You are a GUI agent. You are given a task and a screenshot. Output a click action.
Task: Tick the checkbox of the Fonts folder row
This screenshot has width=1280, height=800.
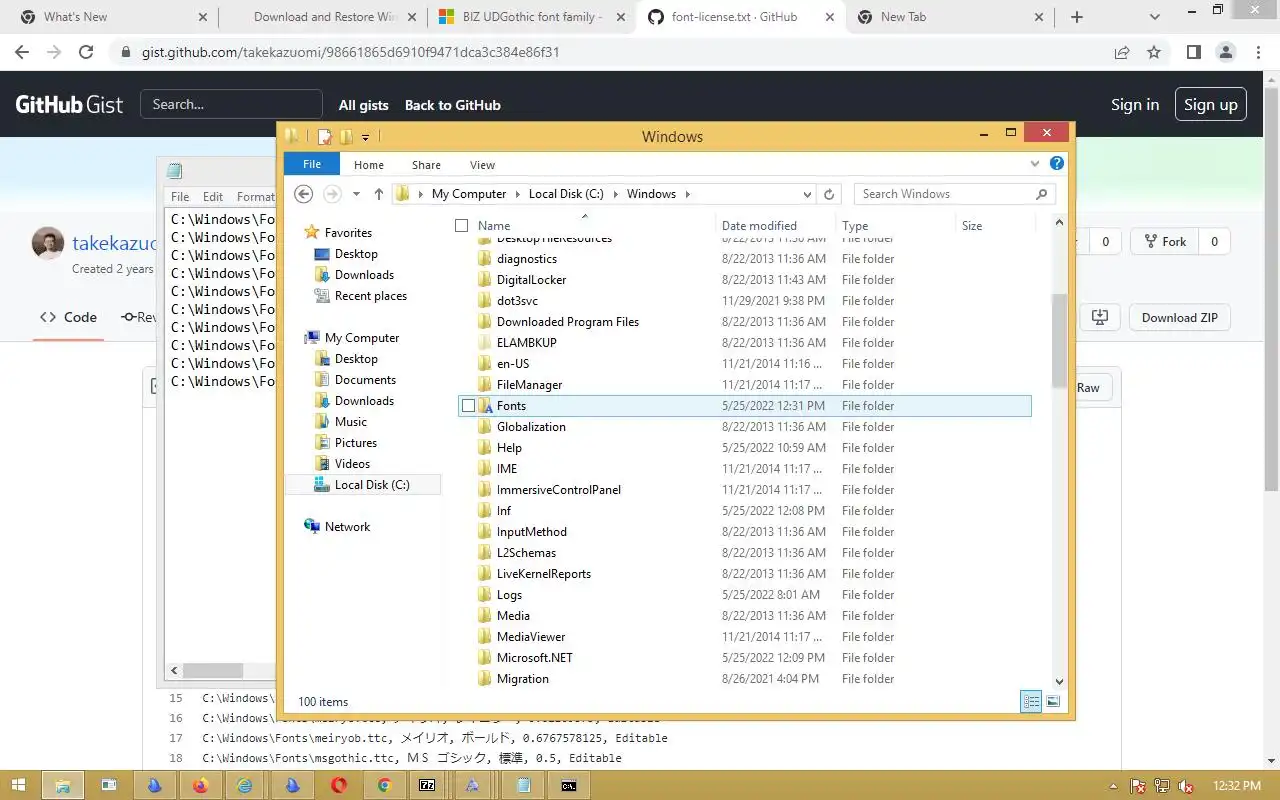[x=468, y=406]
